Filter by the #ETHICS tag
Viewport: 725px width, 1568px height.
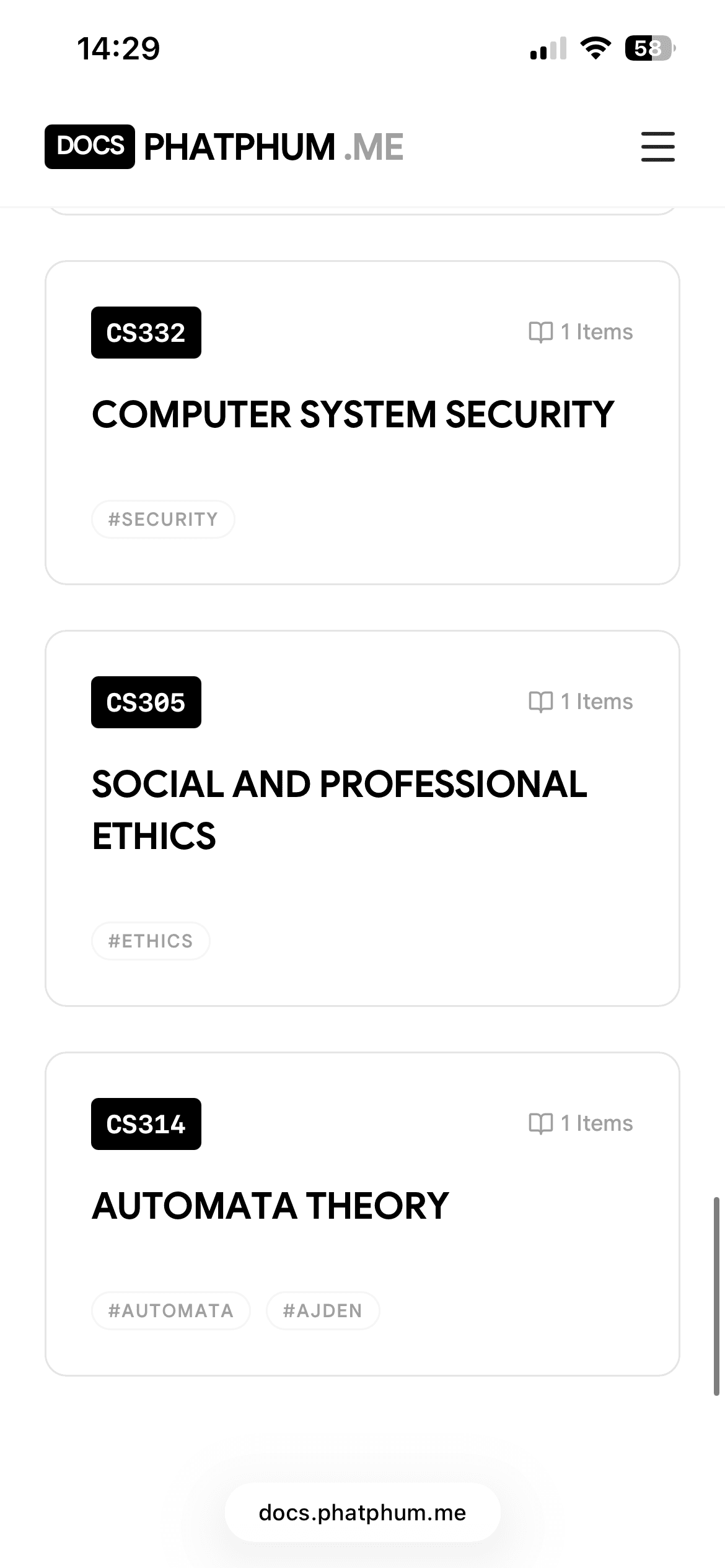[151, 941]
